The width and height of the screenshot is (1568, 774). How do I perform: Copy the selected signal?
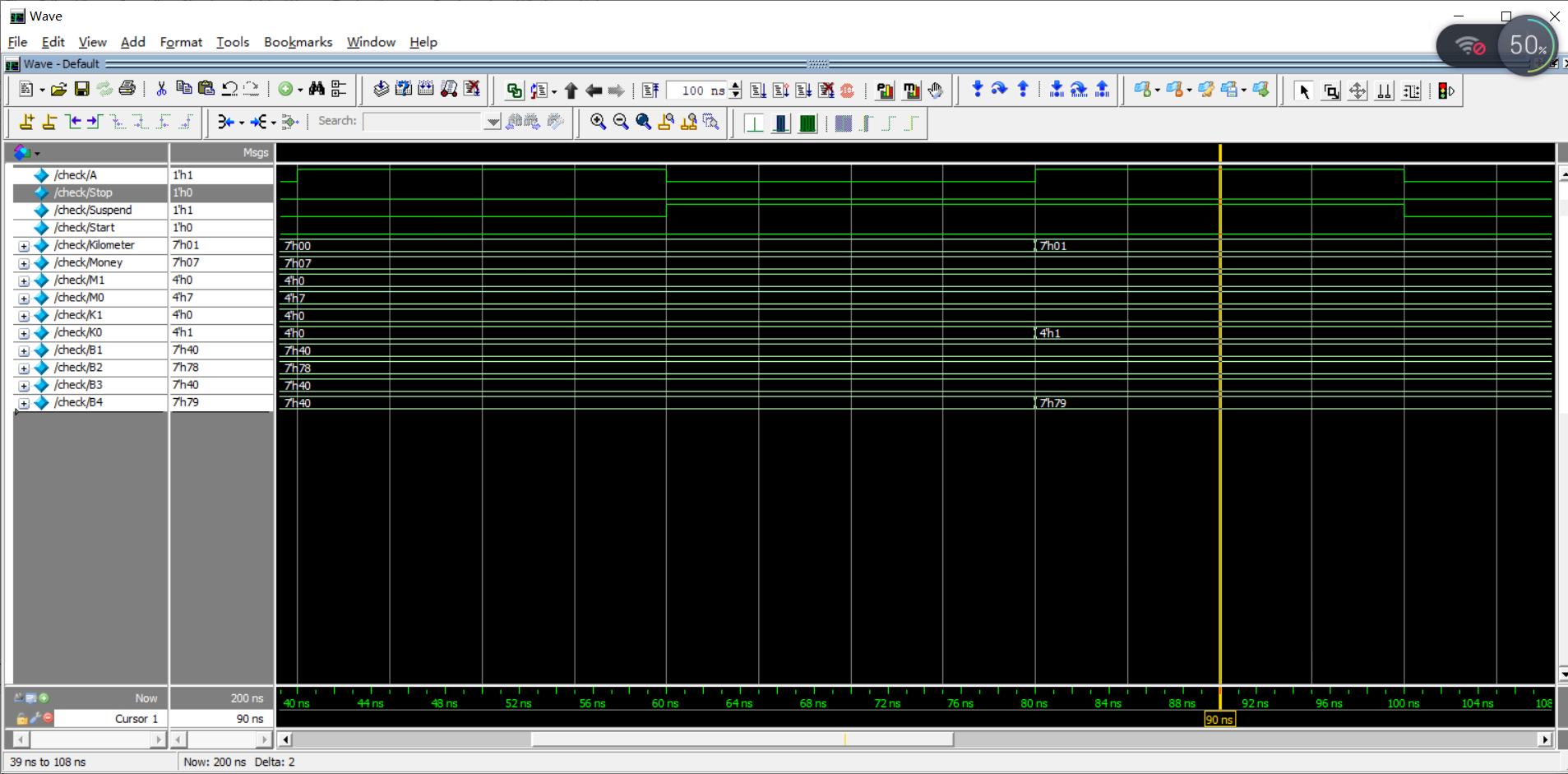click(x=184, y=90)
